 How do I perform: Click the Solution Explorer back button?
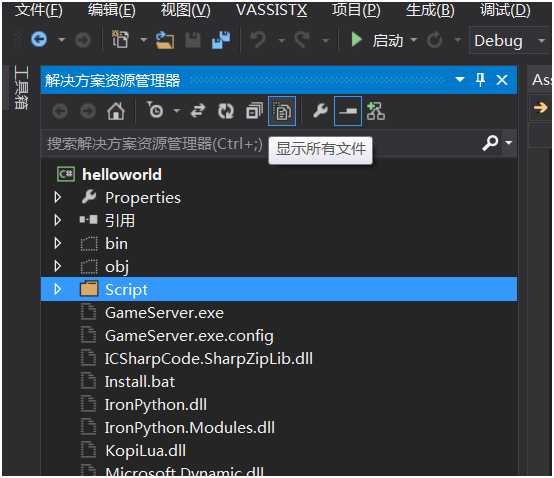click(60, 112)
